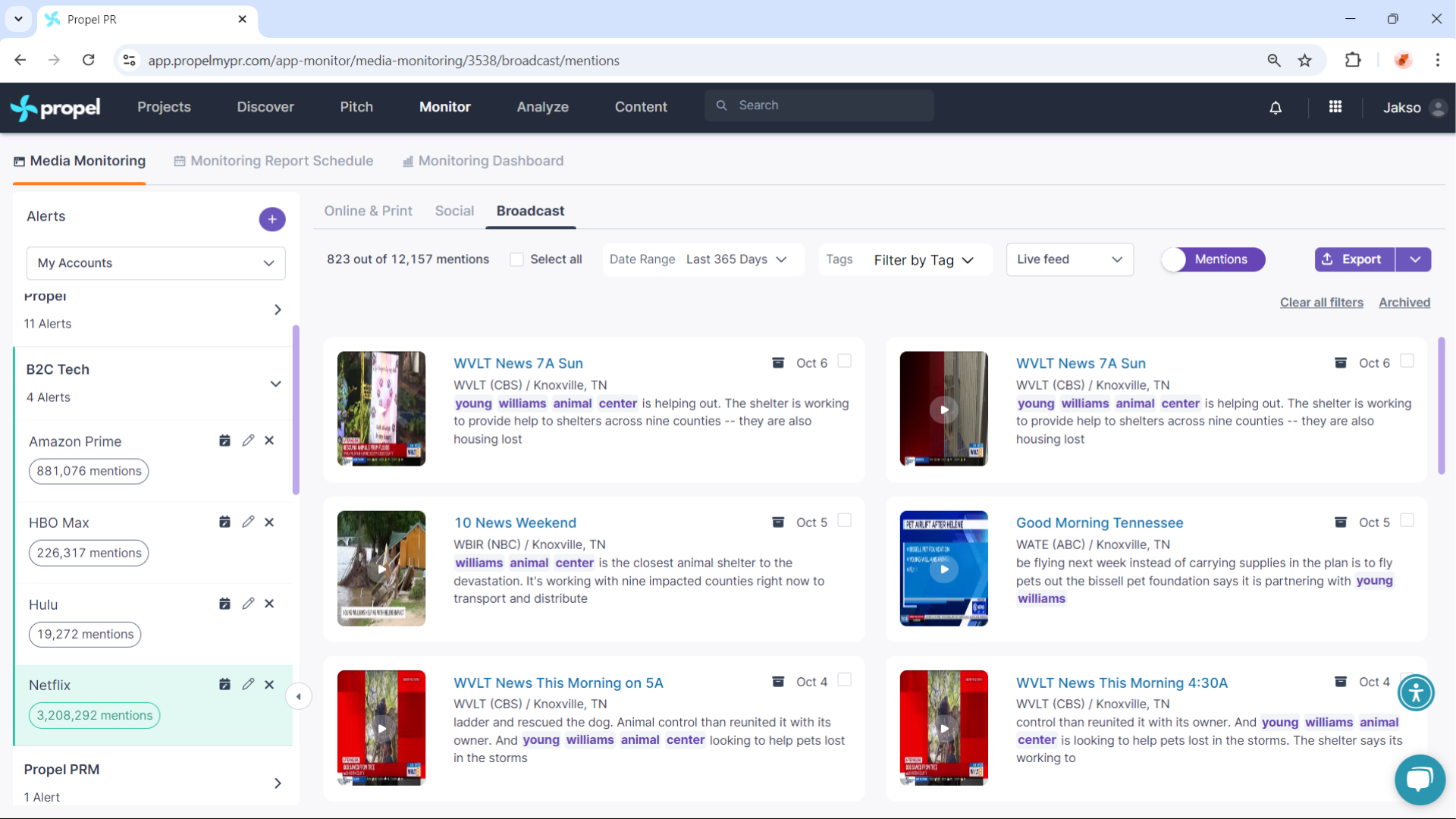This screenshot has height=819, width=1456.
Task: Click the Export button
Action: pos(1354,259)
